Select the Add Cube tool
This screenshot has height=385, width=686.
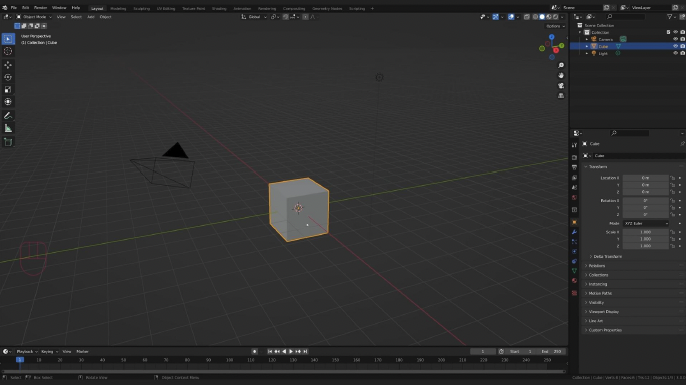click(x=8, y=142)
